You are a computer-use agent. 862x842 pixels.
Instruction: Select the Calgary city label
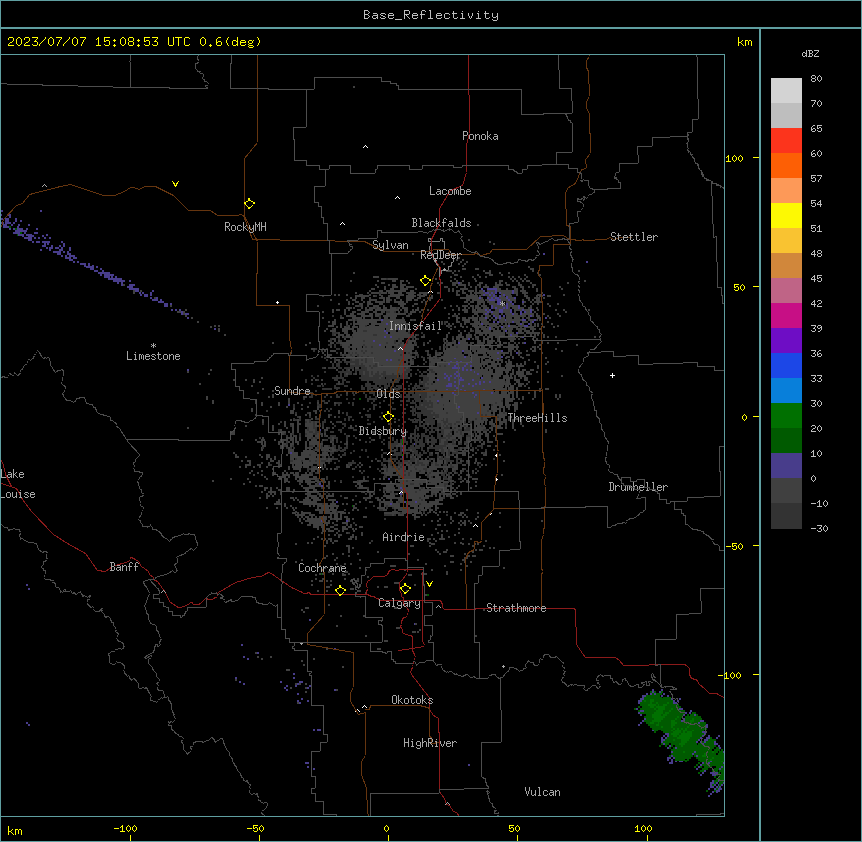tap(399, 603)
